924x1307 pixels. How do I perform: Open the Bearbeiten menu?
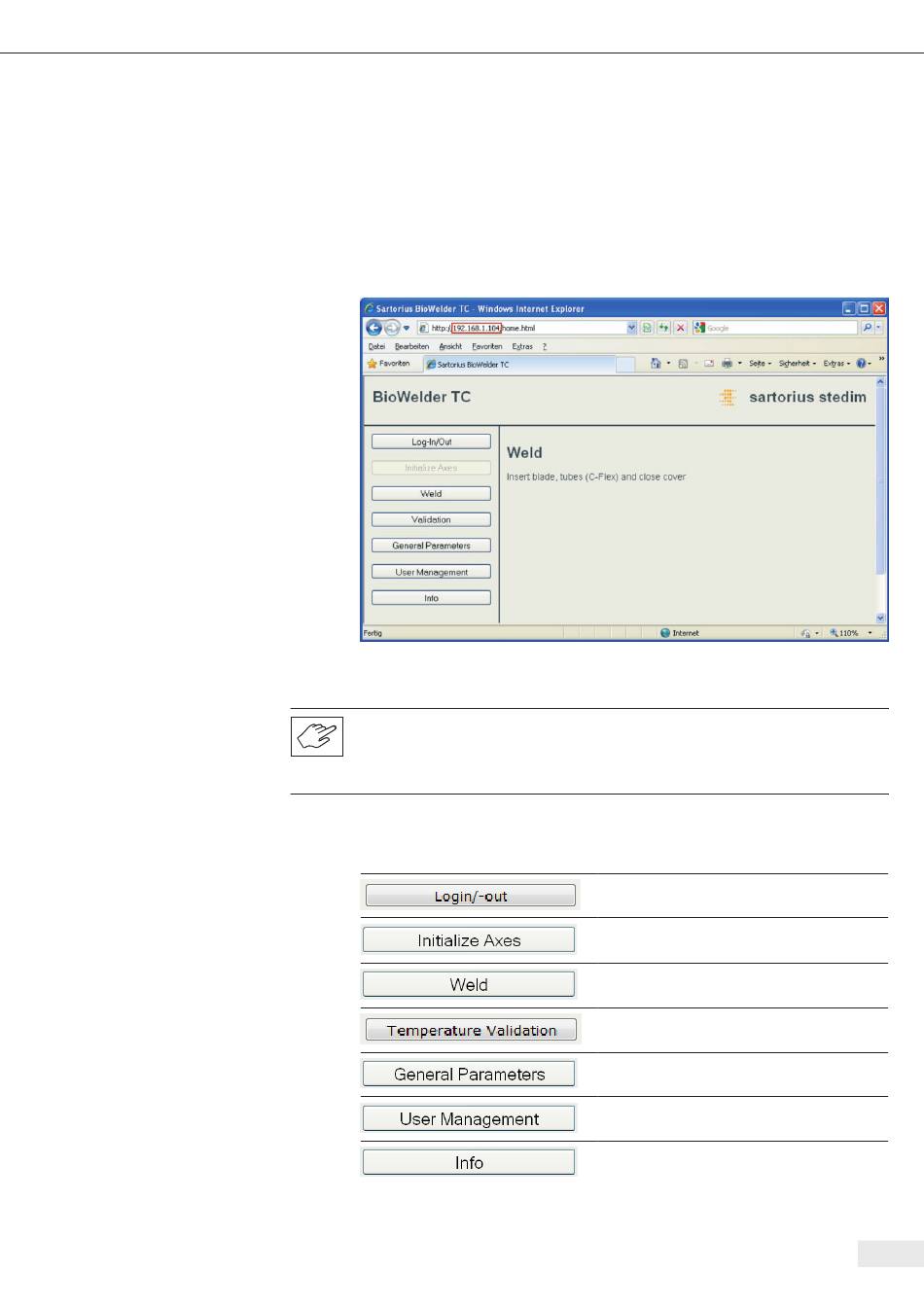click(411, 346)
